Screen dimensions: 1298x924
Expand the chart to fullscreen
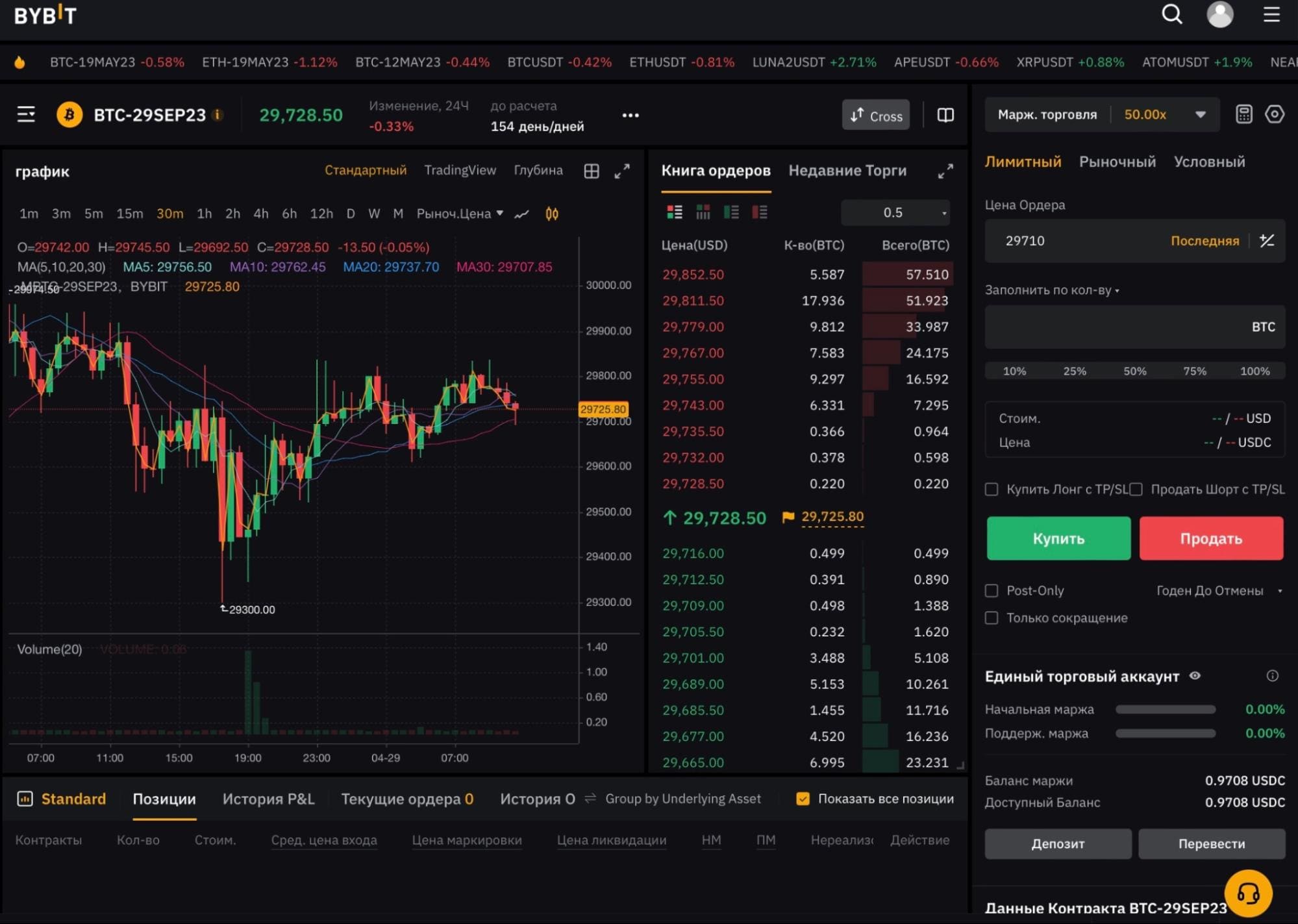[622, 171]
